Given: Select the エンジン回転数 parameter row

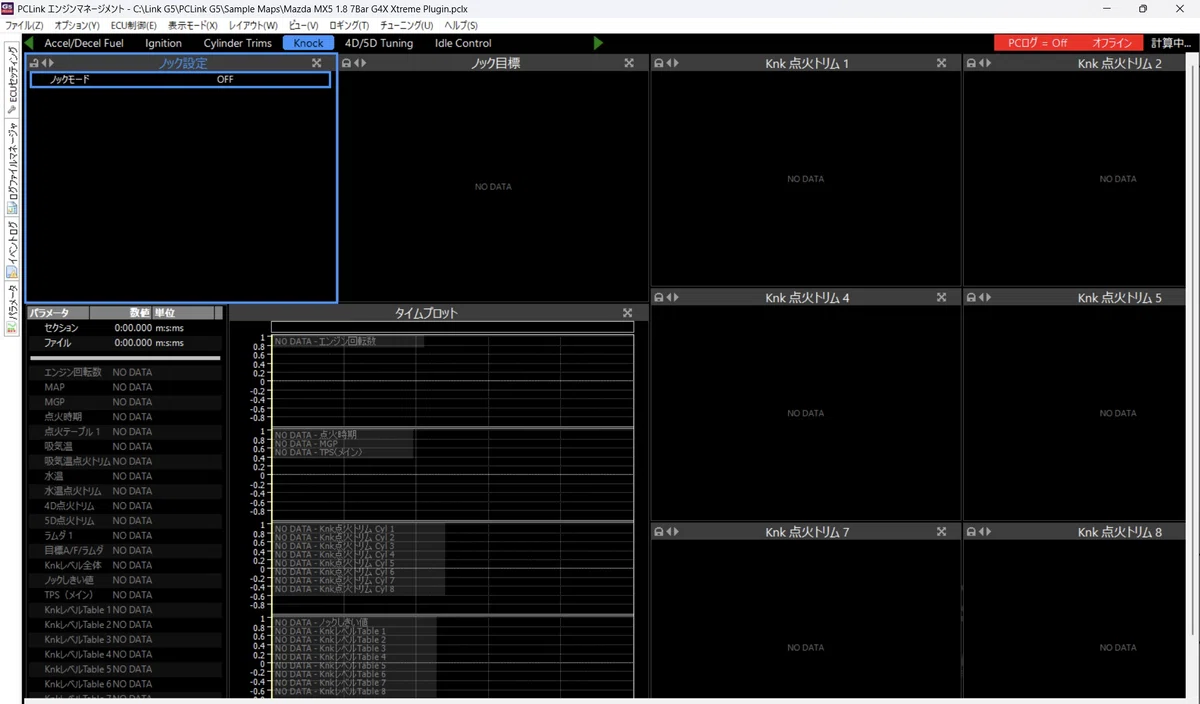Looking at the screenshot, I should [123, 372].
